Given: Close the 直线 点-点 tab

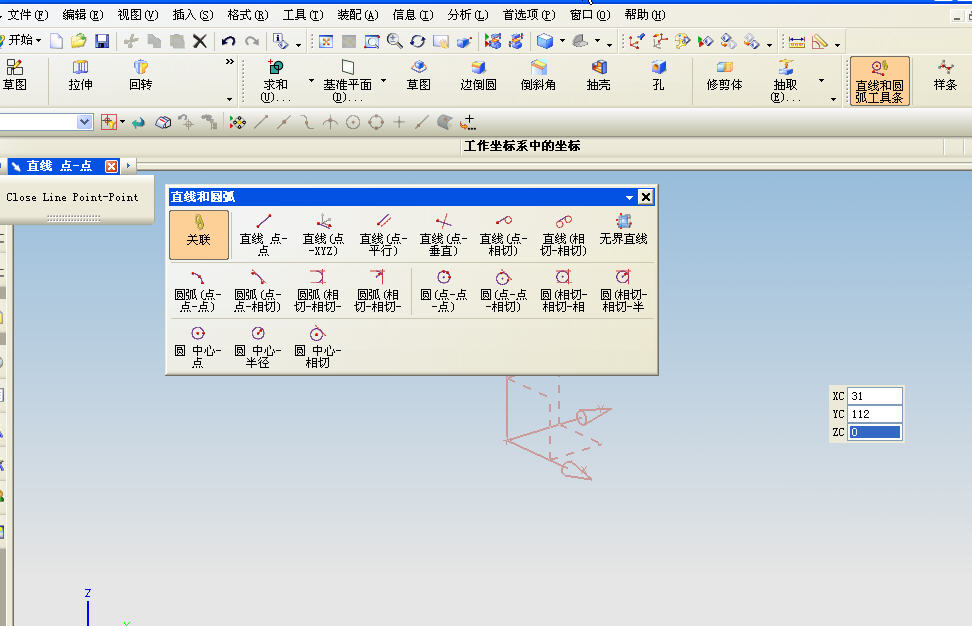Looking at the screenshot, I should tap(111, 166).
